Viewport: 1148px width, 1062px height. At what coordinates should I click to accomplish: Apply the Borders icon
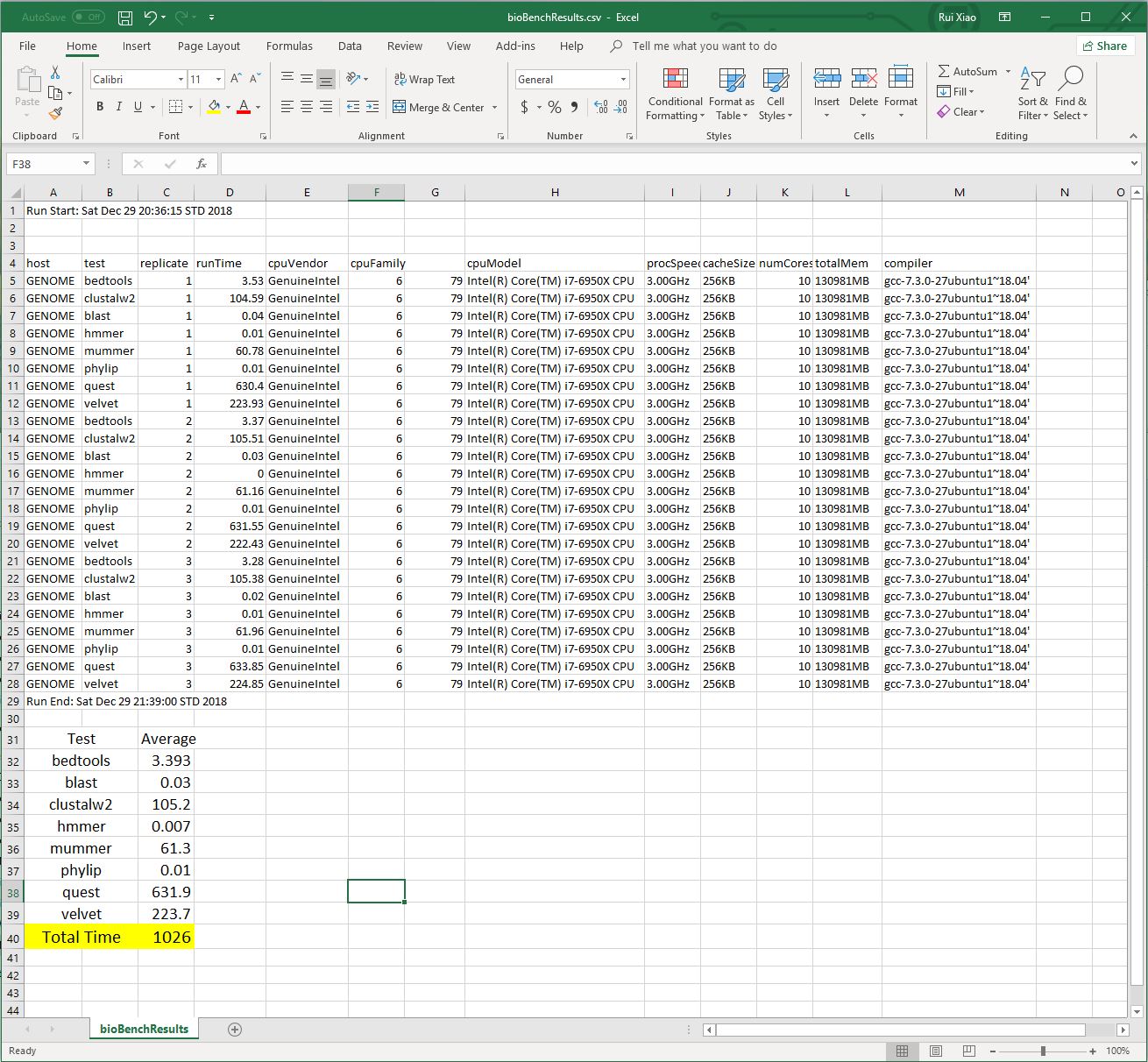(x=175, y=106)
